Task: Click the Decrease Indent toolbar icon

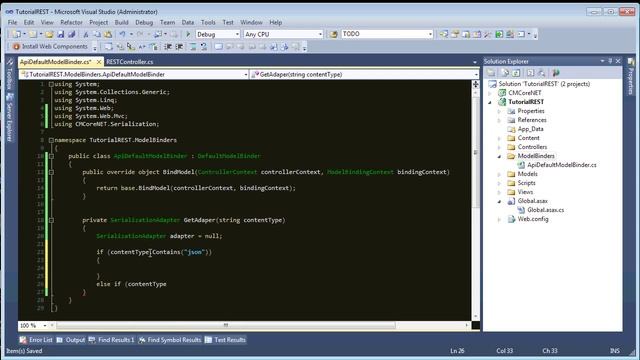Action: (168, 47)
